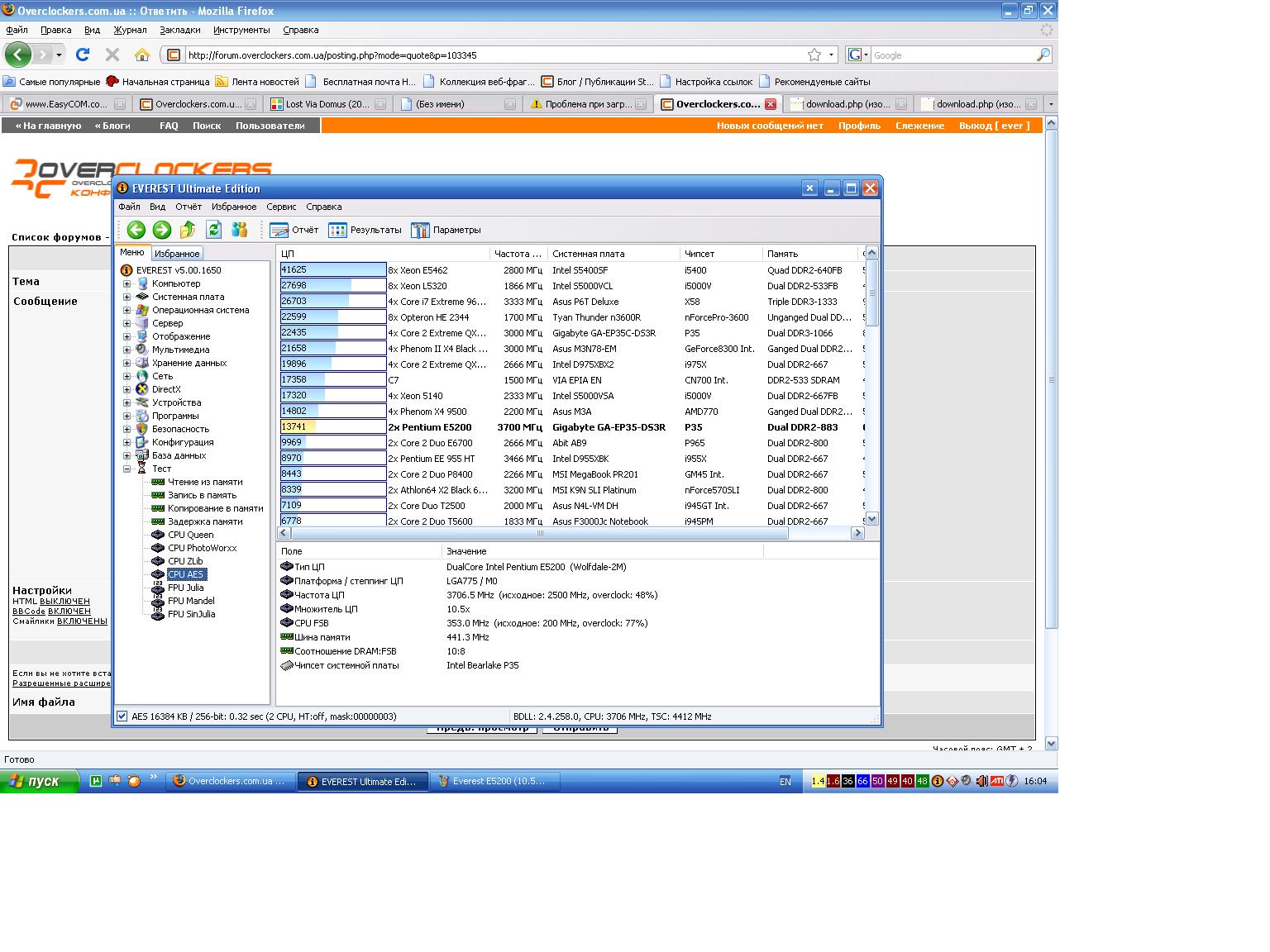
Task: Click Firefox reload page icon
Action: click(x=83, y=55)
